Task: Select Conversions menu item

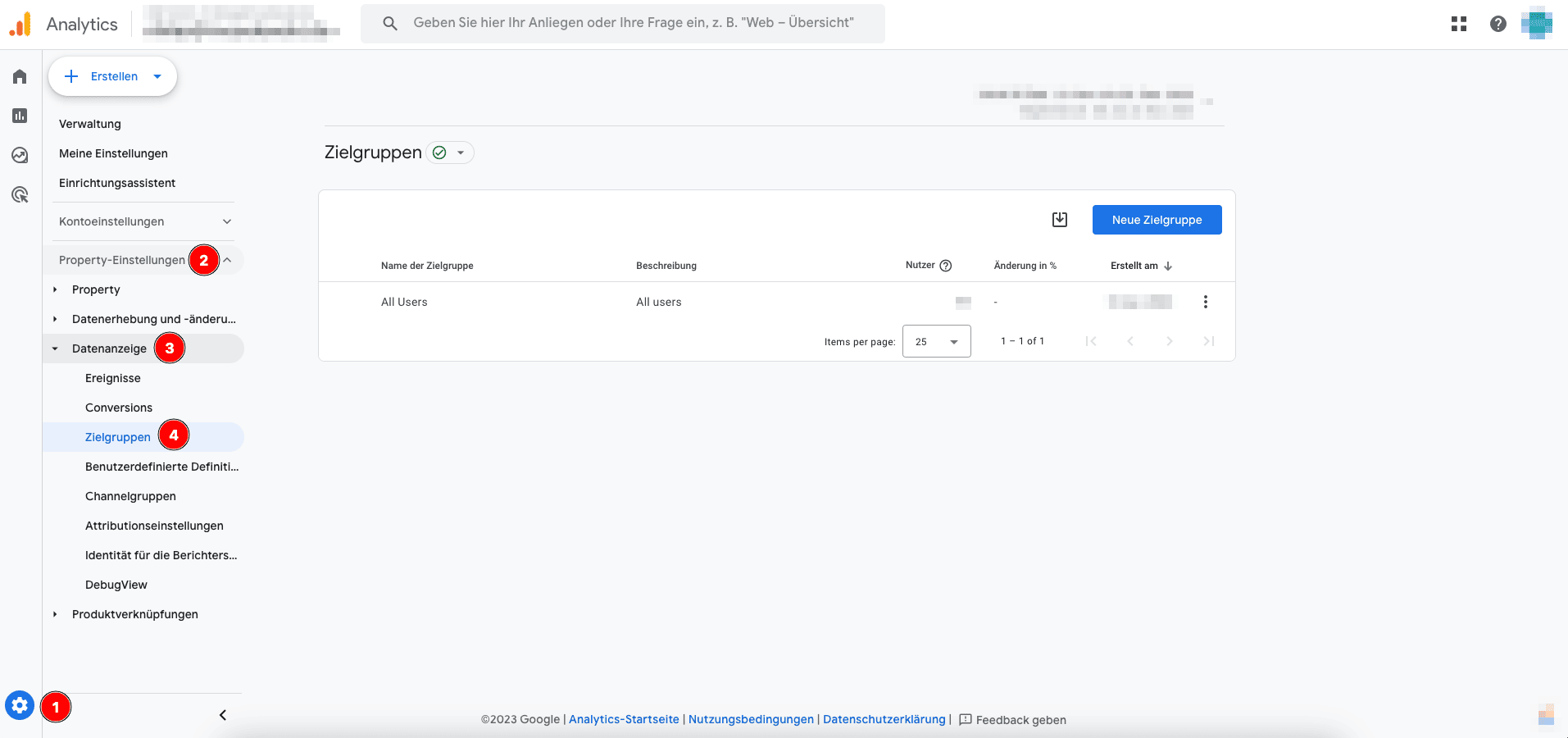Action: tap(119, 408)
